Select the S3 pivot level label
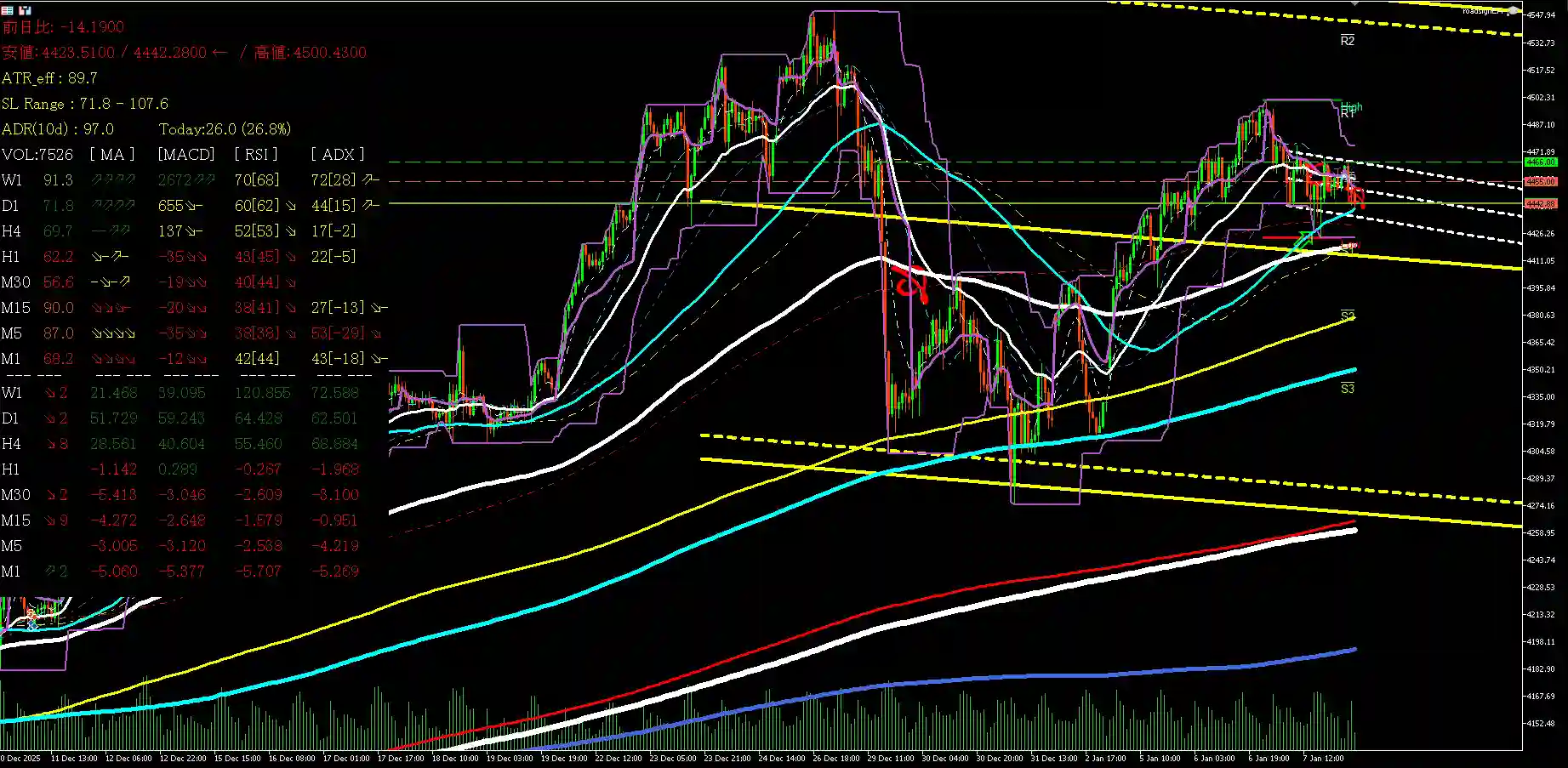The width and height of the screenshot is (1568, 768). click(x=1347, y=389)
